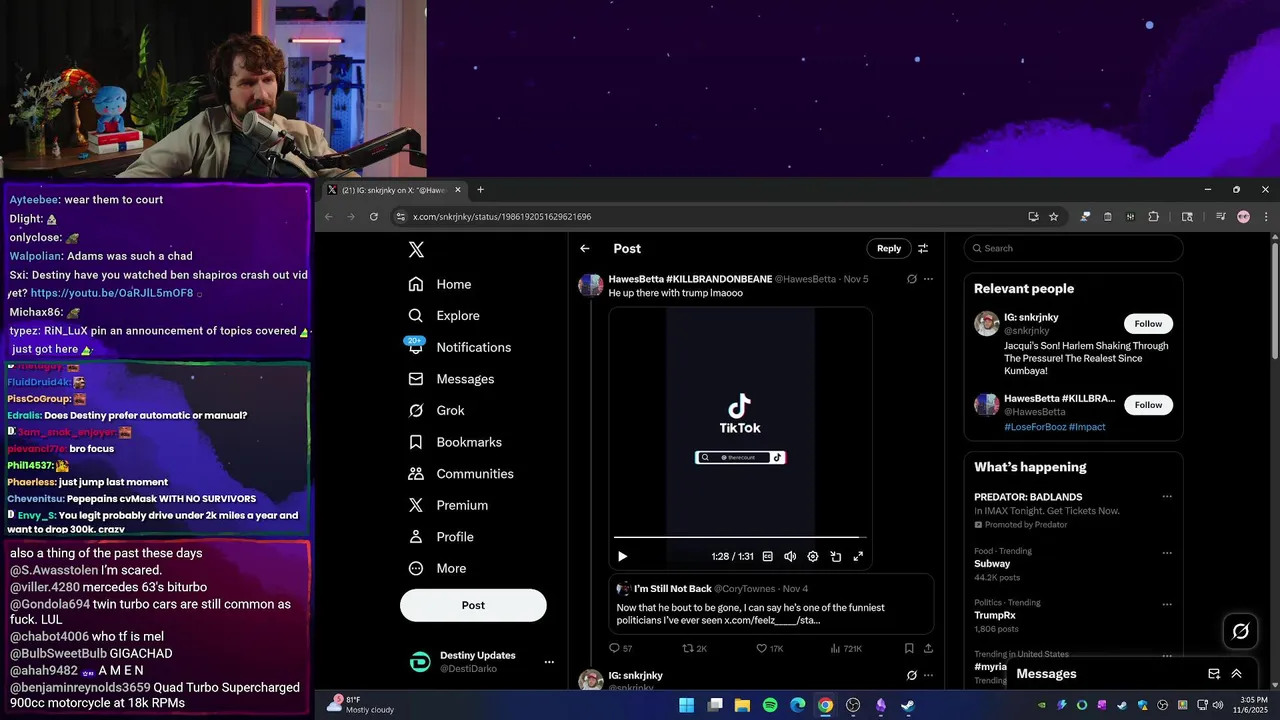The width and height of the screenshot is (1280, 720).
Task: Open Communities in X sidebar
Action: coord(460,473)
